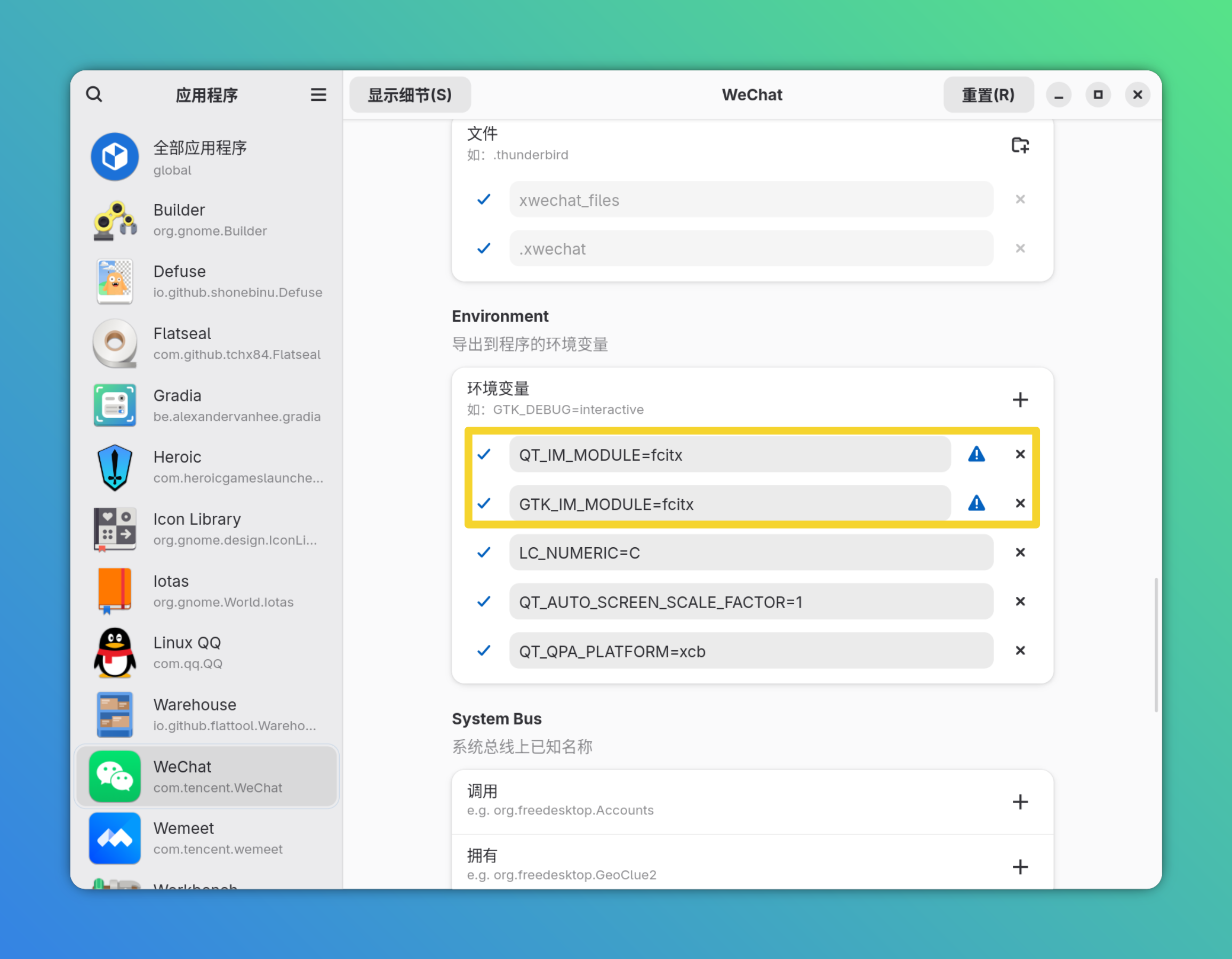Maximize the Flatseal window
Screen dimensions: 1232x959
coord(1098,94)
